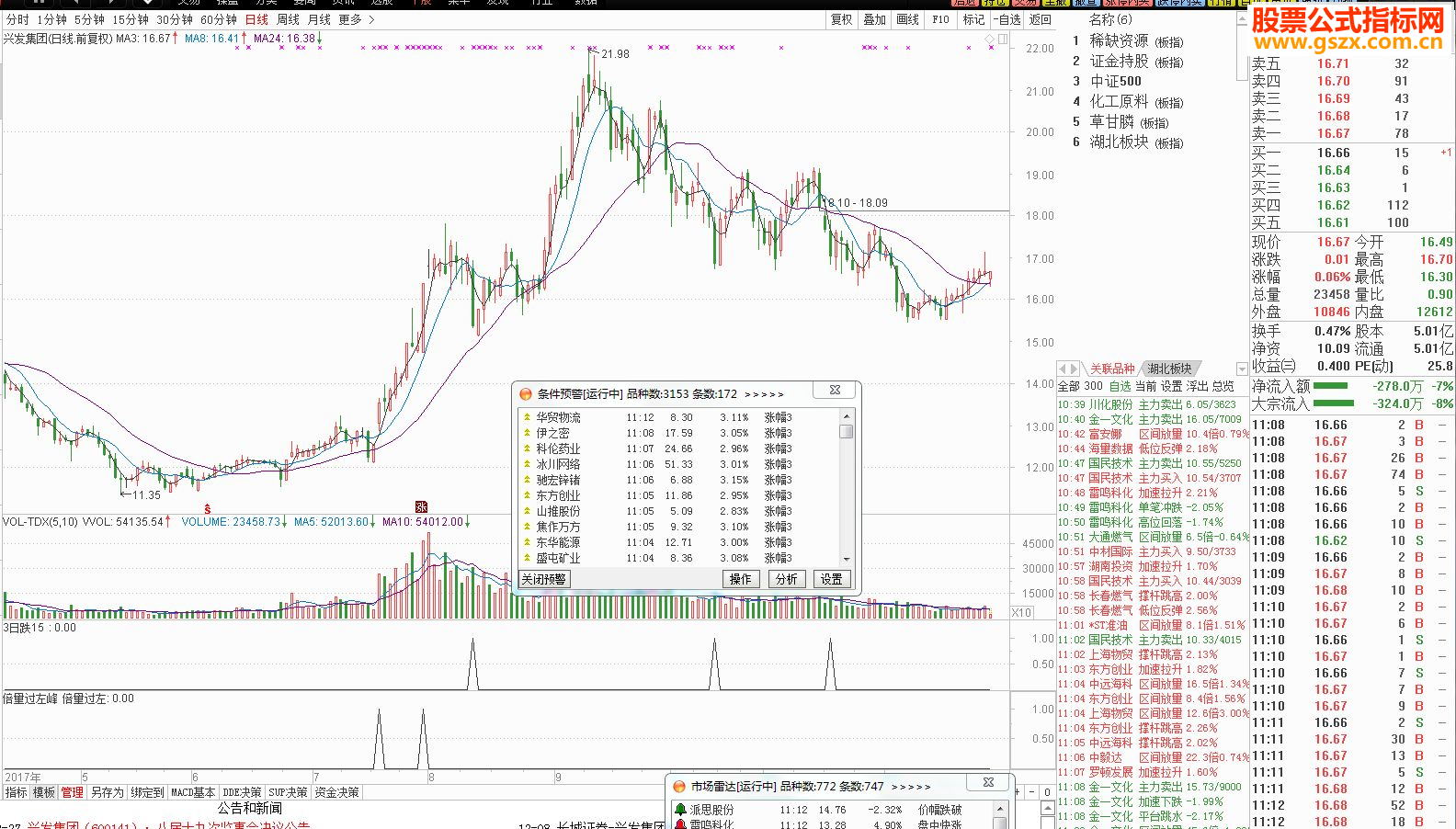The width and height of the screenshot is (1456, 829).
Task: Click the diamond icon above price axis
Action: pos(989,39)
